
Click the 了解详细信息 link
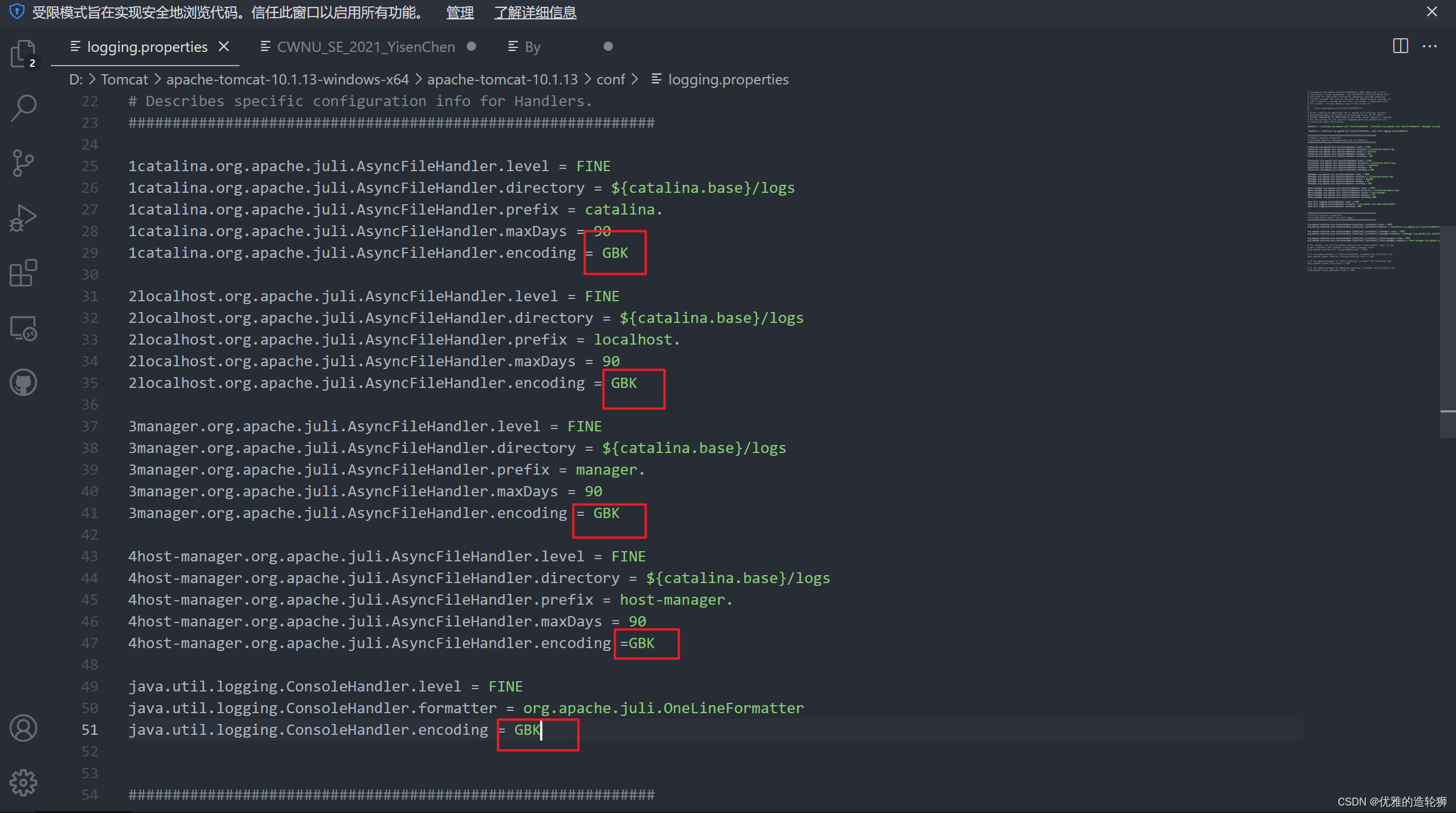pyautogui.click(x=535, y=12)
